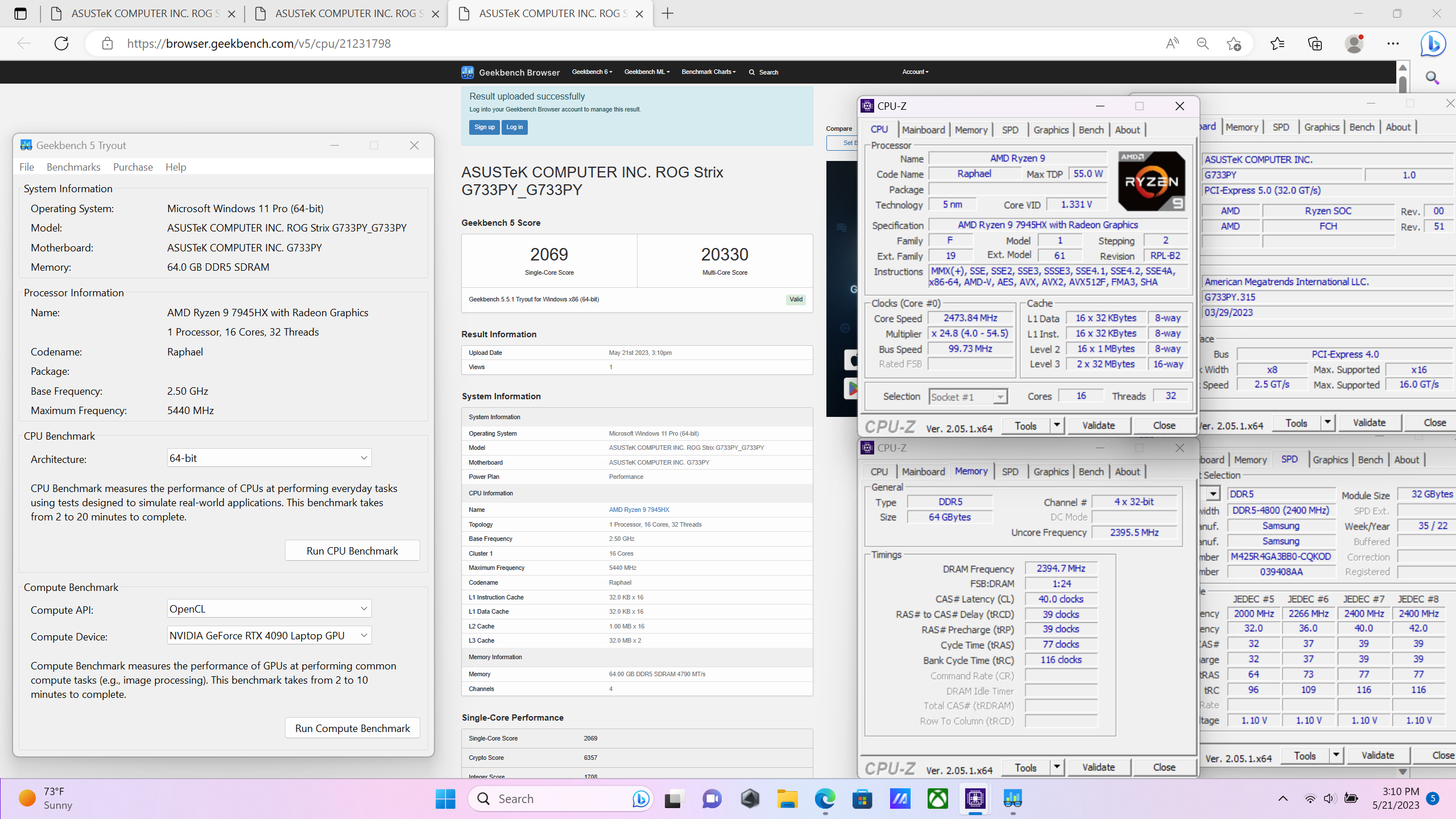Click Run Compute Benchmark button

[352, 728]
